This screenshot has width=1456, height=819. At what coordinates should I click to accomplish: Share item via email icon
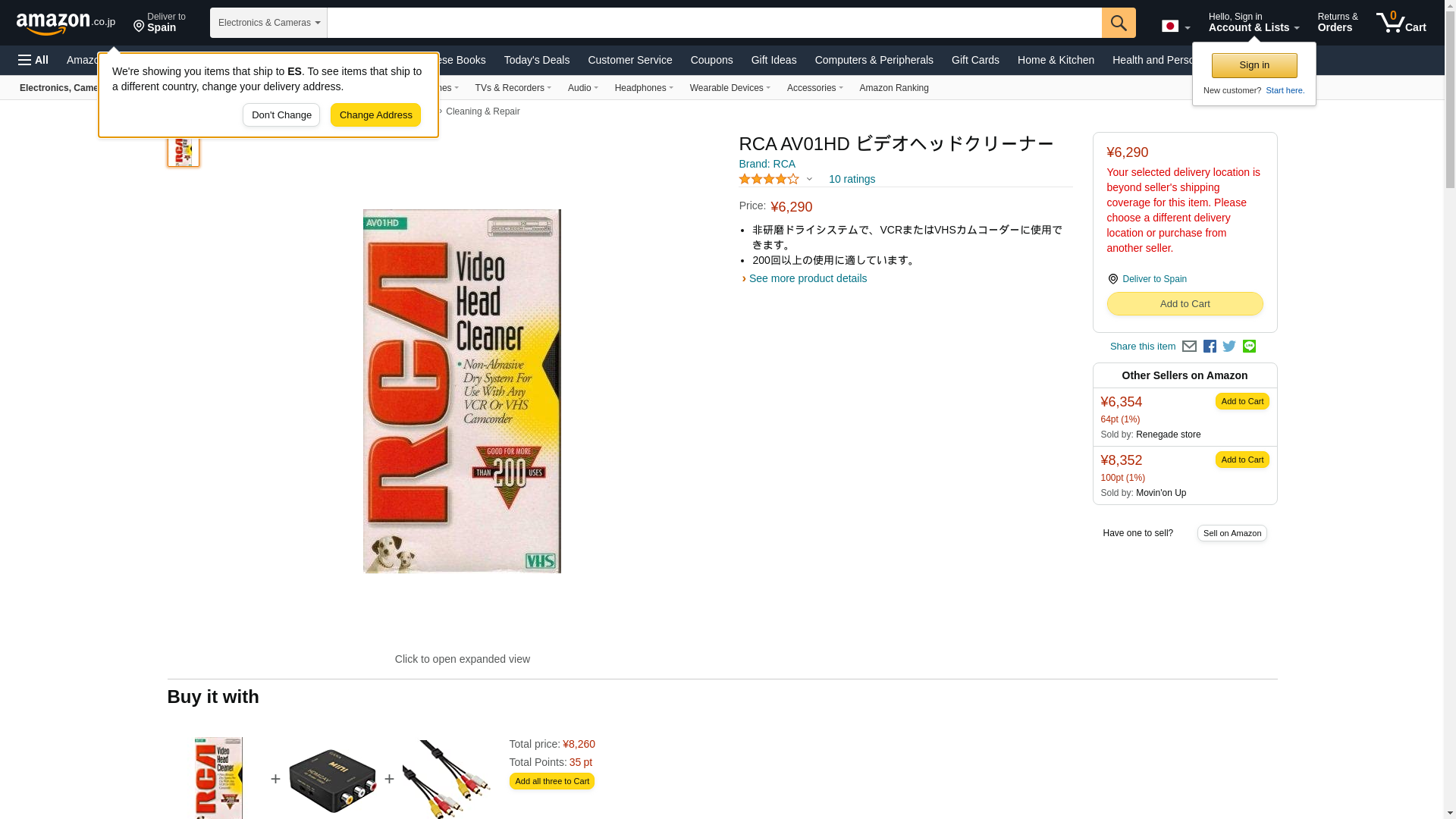pyautogui.click(x=1189, y=347)
